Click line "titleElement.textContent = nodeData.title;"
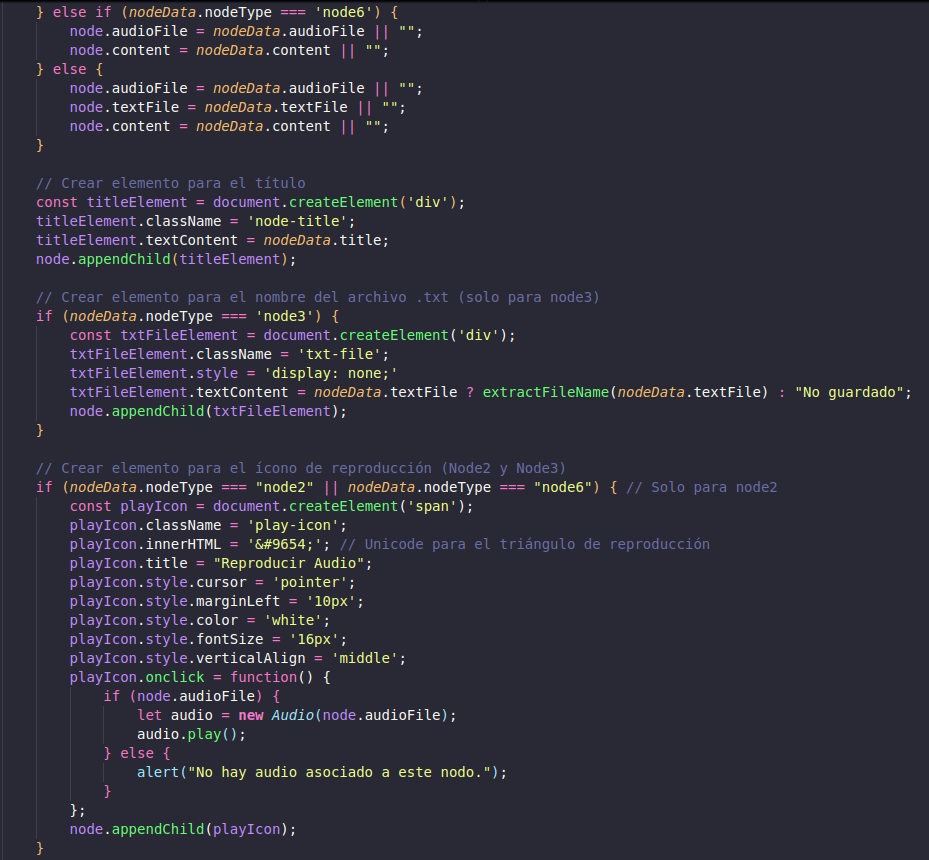The width and height of the screenshot is (929, 860). pyautogui.click(x=212, y=240)
